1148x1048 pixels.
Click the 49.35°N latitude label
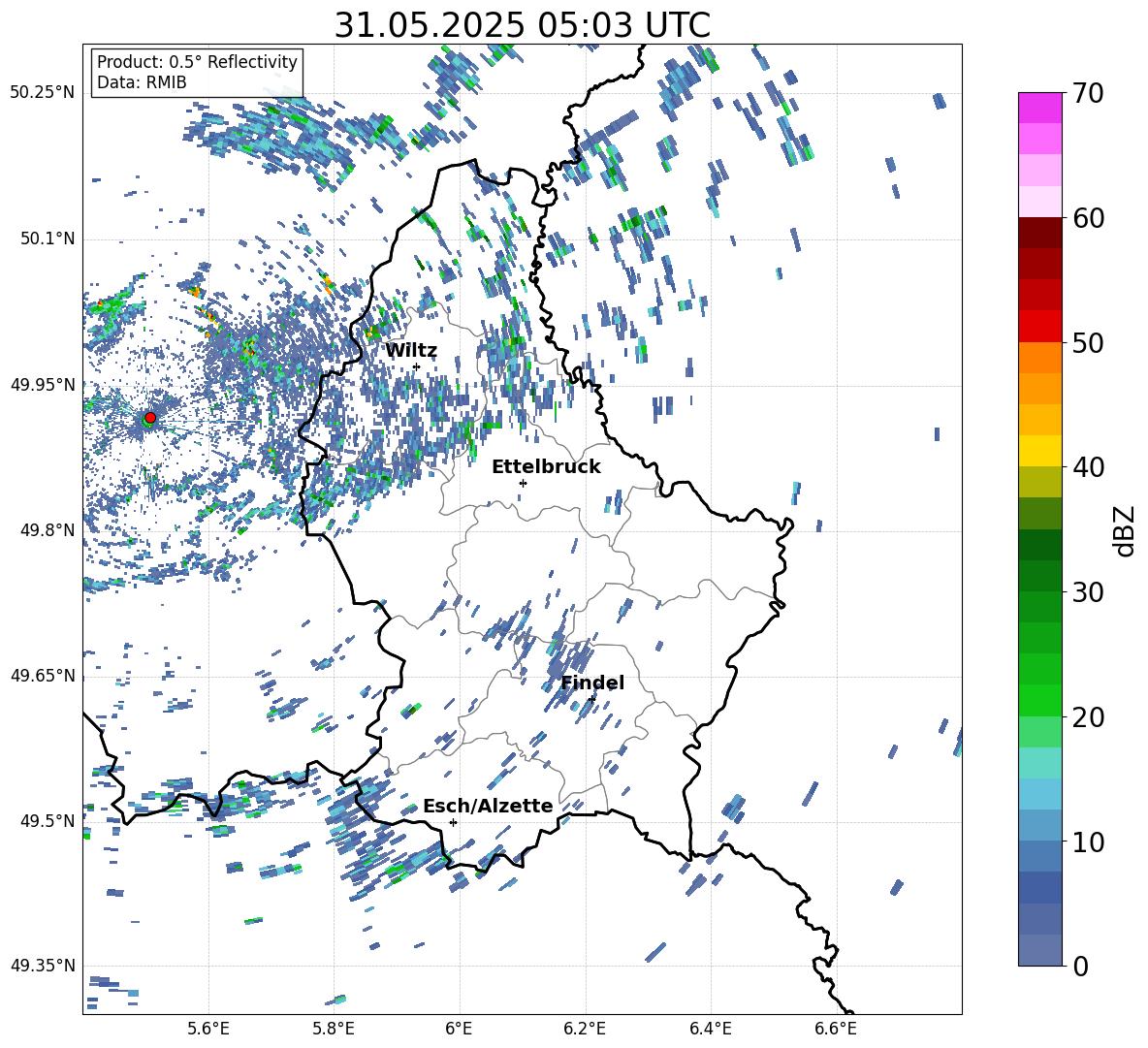coord(43,966)
